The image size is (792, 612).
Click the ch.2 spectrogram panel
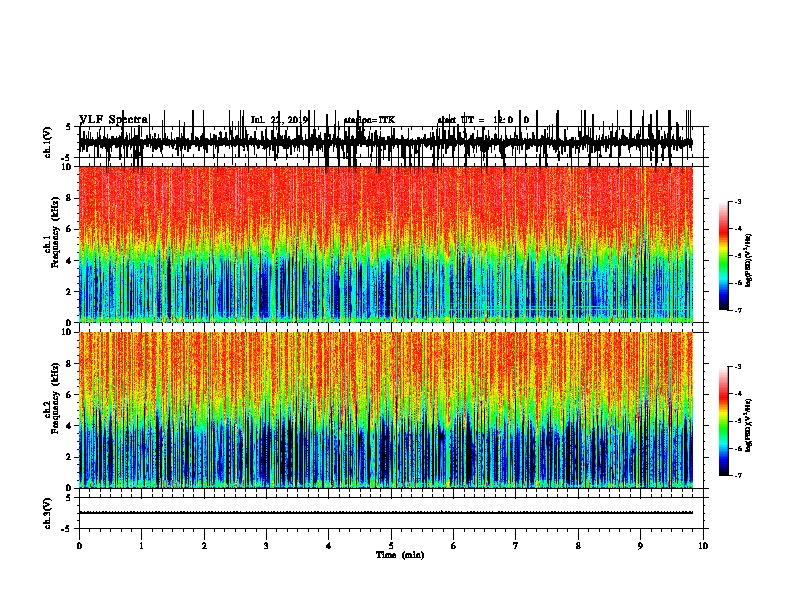tap(386, 410)
